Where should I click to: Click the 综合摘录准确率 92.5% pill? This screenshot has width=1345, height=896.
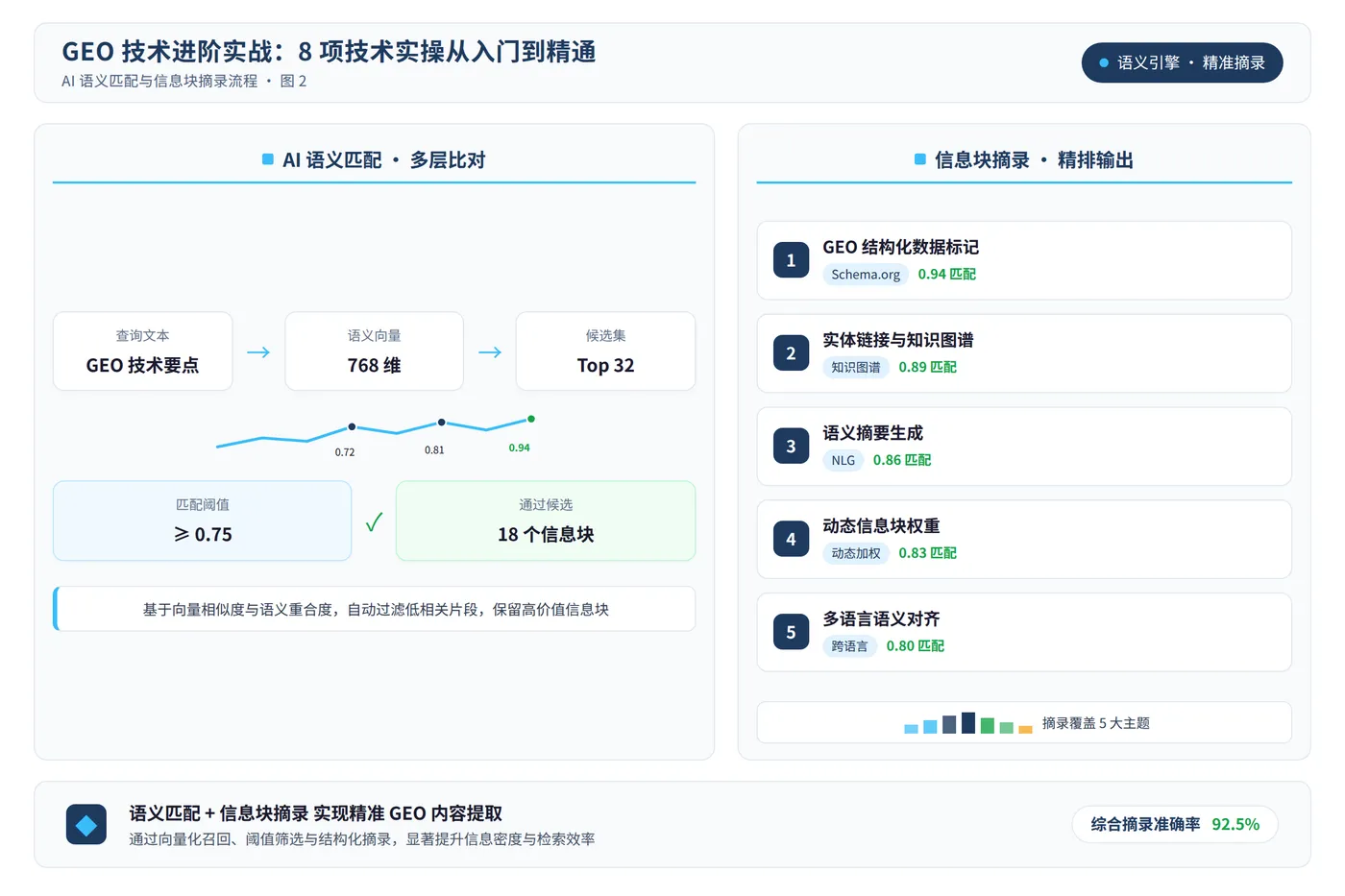(1175, 824)
